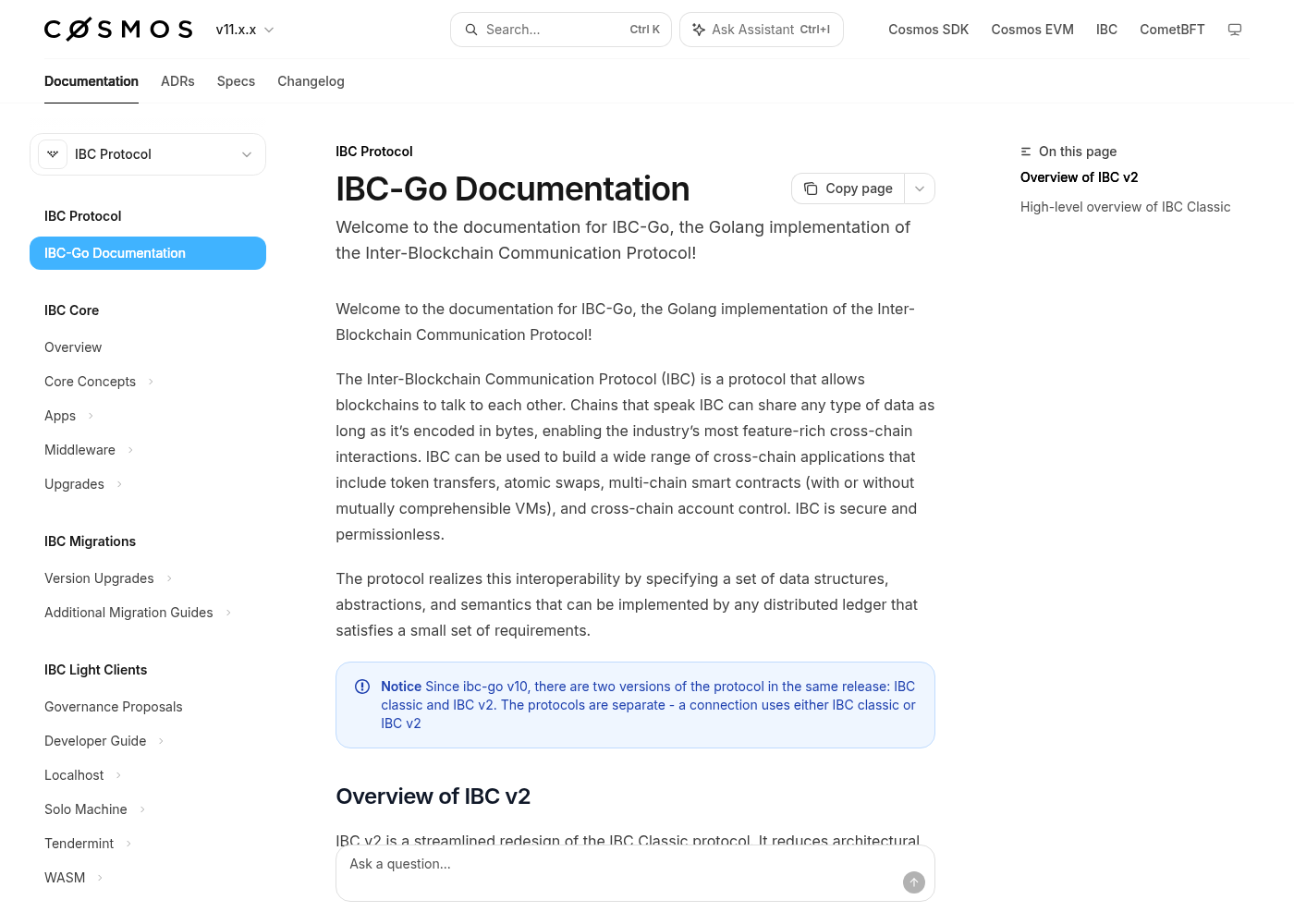Jump to High-level overview of IBC Classic
This screenshot has width=1294, height=924.
coord(1125,207)
